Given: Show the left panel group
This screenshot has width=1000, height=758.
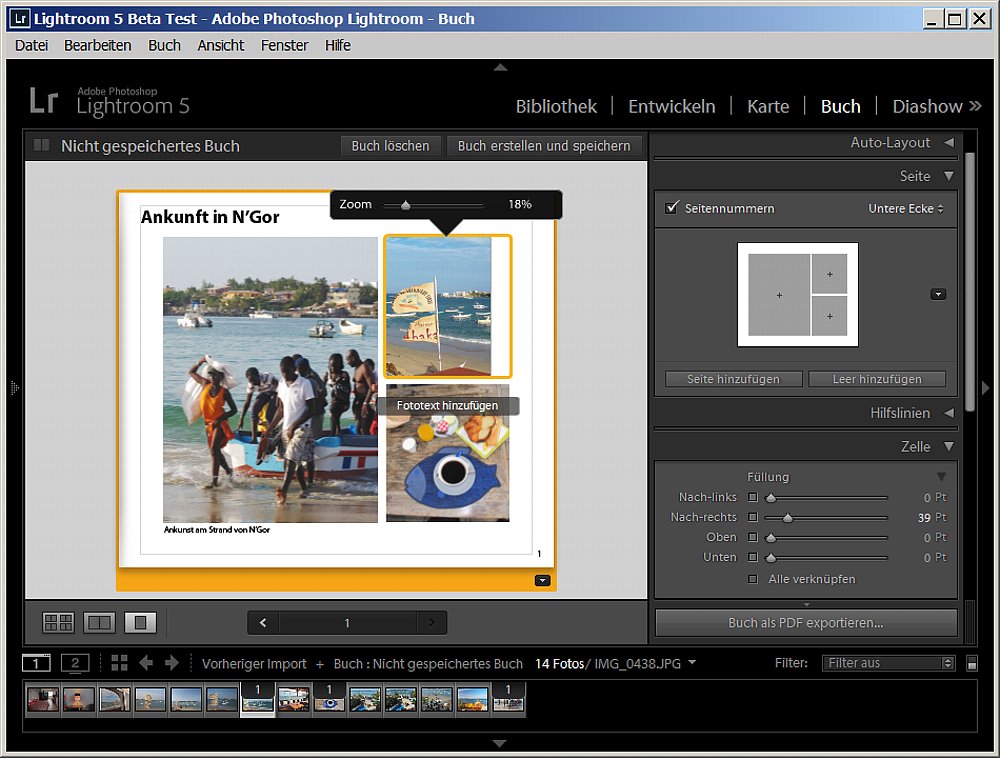Looking at the screenshot, I should point(15,388).
